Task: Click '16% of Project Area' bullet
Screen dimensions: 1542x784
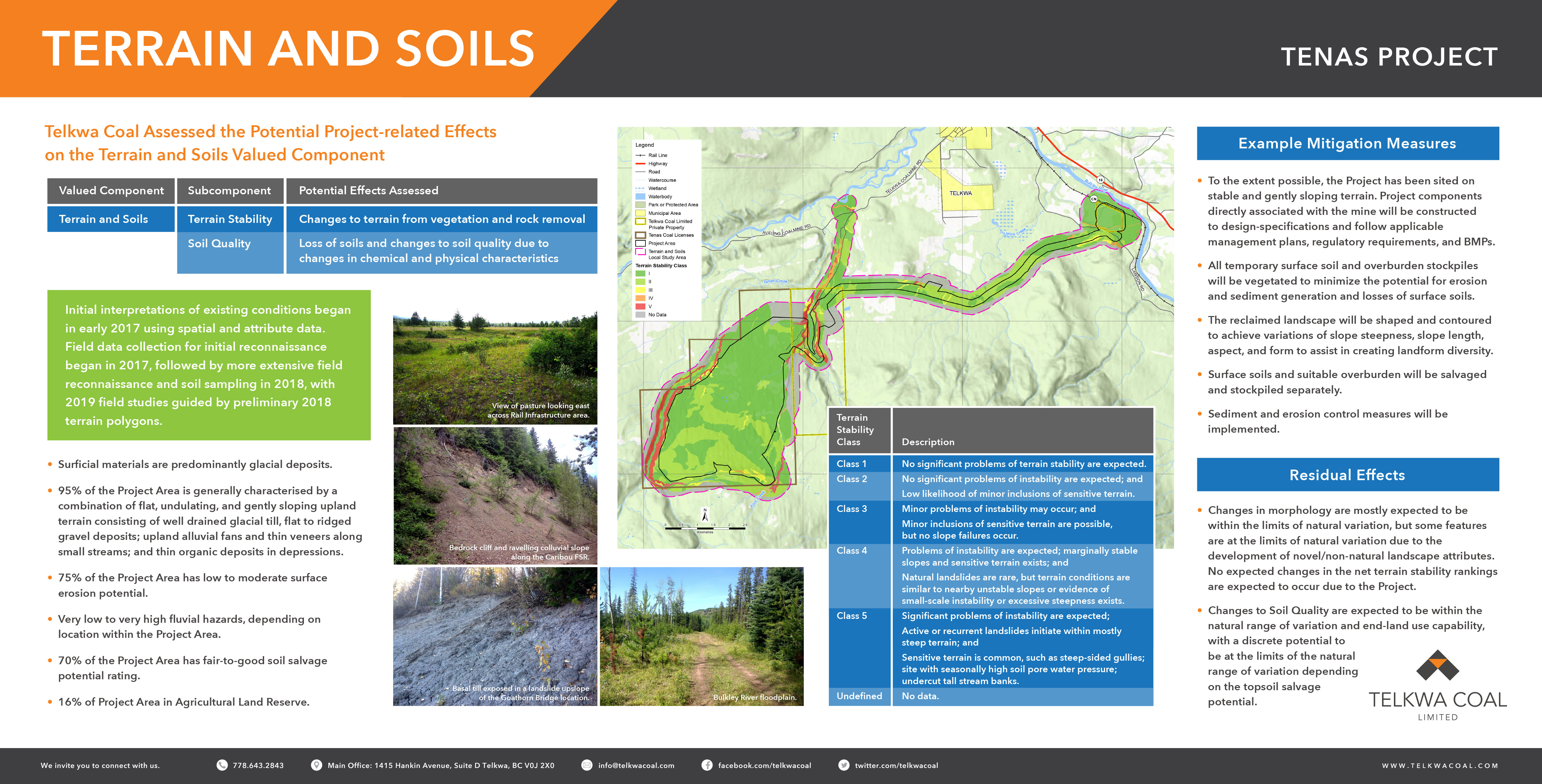Action: point(183,702)
